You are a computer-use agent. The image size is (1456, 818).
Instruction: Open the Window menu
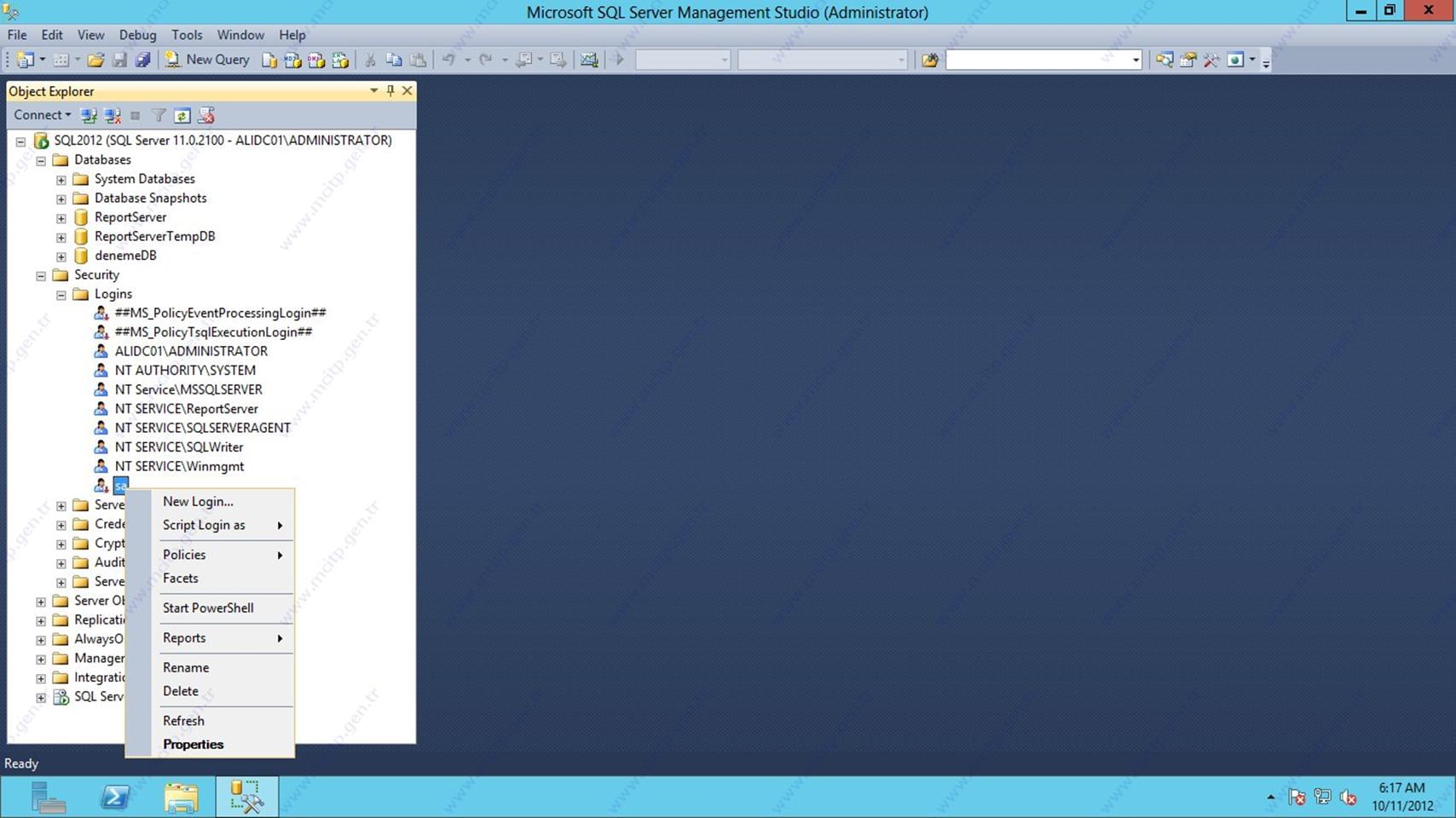(240, 35)
